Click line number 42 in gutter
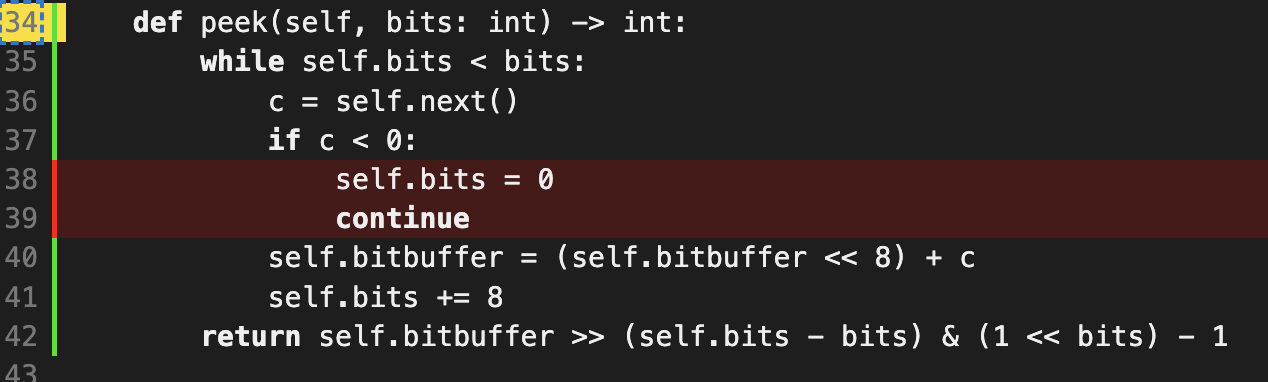The image size is (1268, 382). point(22,336)
